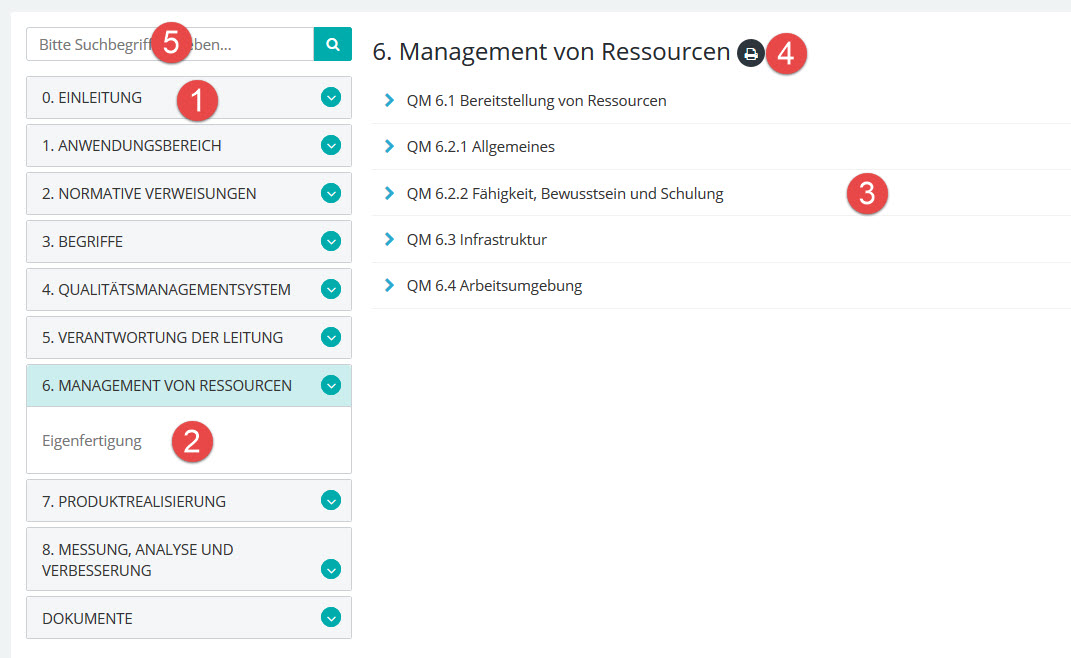Viewport: 1071px width, 658px height.
Task: Open QM 6.4 Arbeitsumgebung entry
Action: click(x=494, y=286)
